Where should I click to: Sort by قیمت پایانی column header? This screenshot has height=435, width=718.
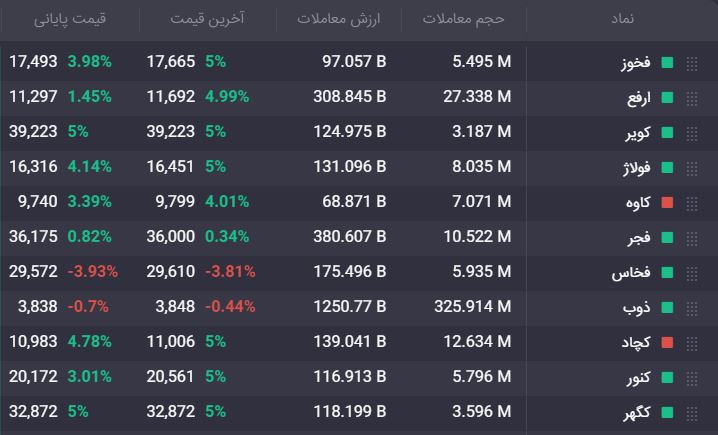coord(70,19)
